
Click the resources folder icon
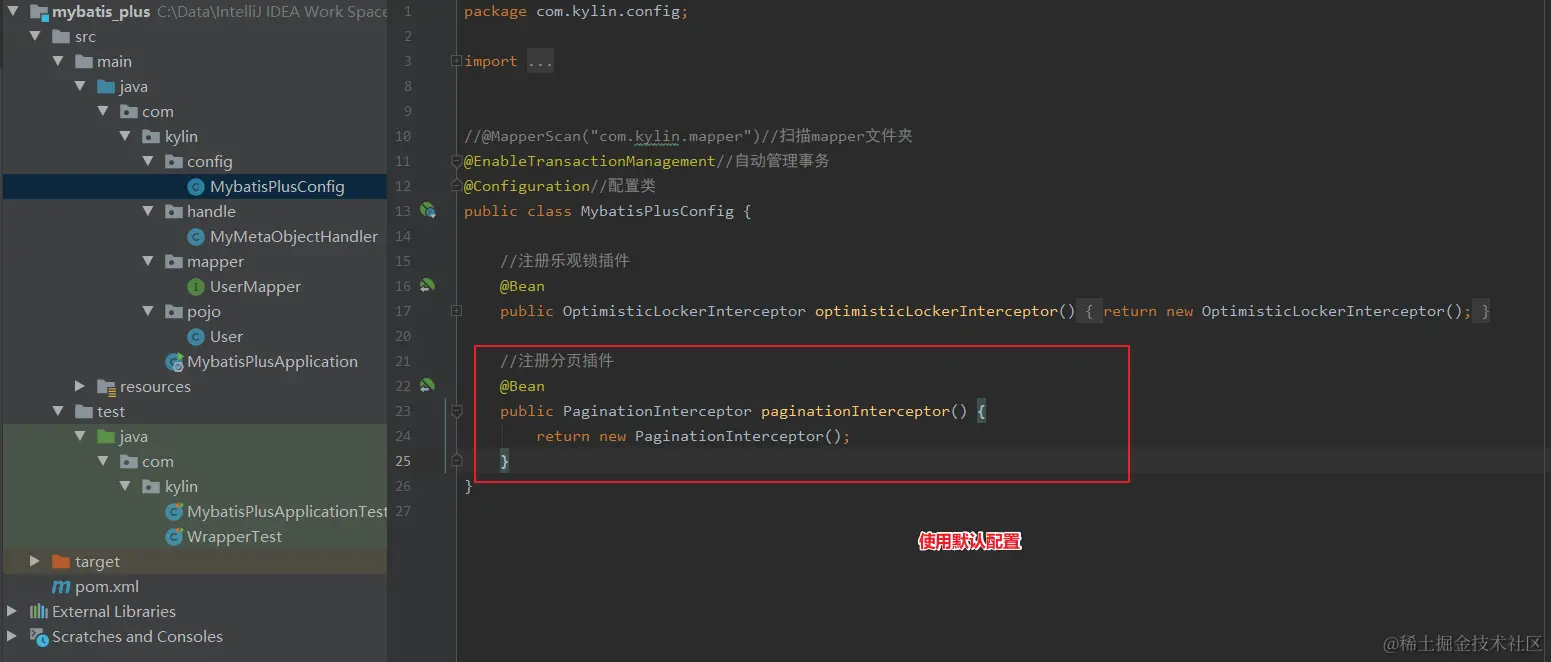coord(106,387)
